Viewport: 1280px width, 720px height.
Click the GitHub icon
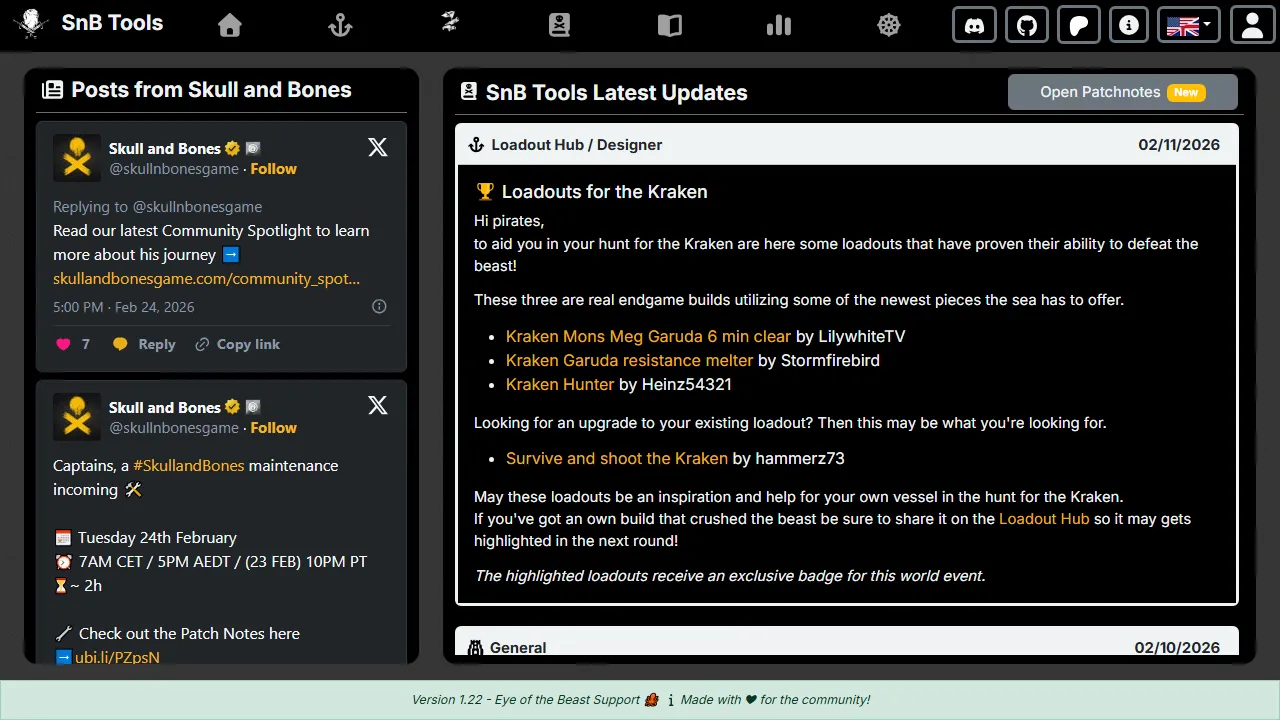click(x=1026, y=25)
